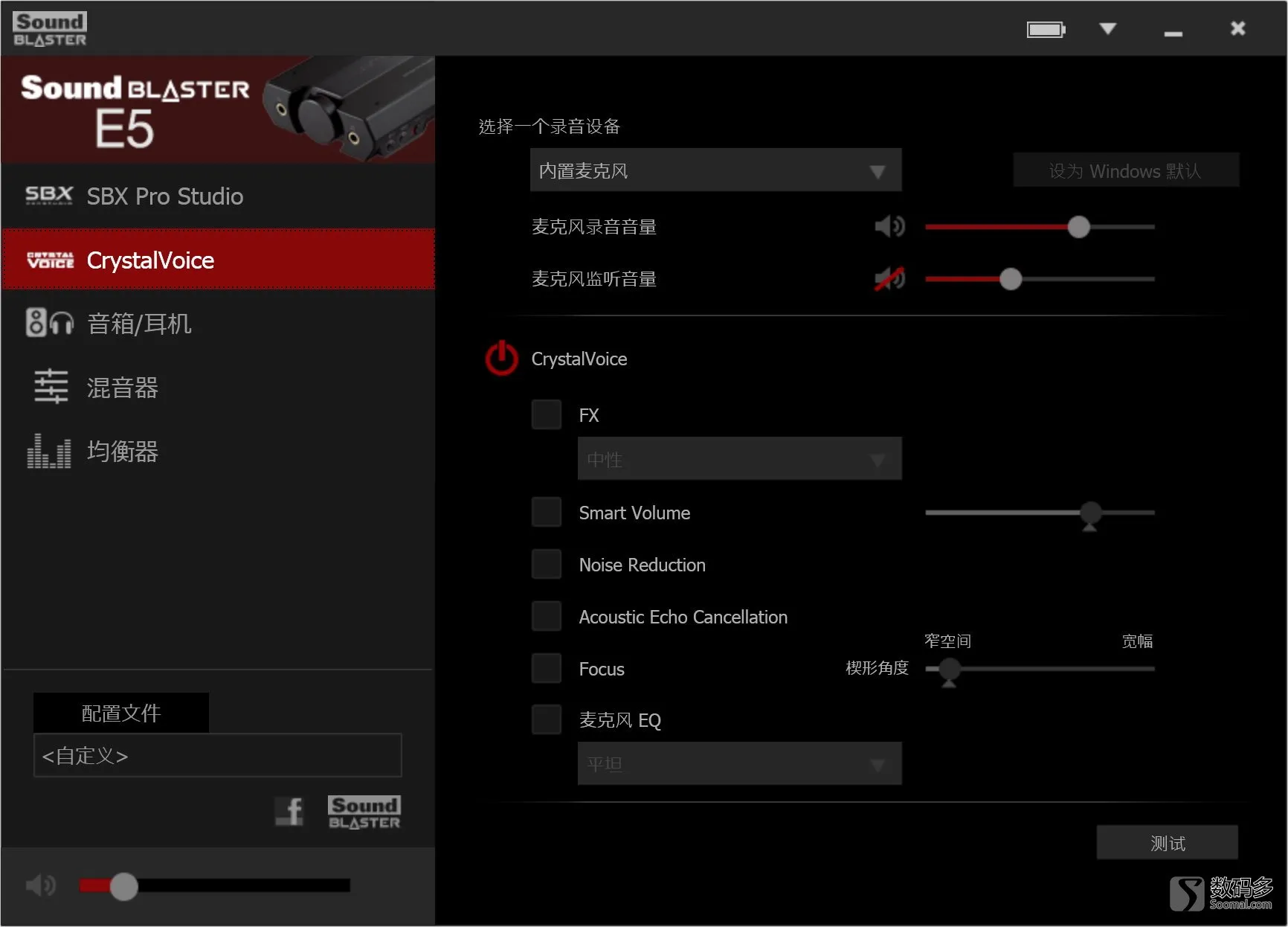1288x927 pixels.
Task: Open the Facebook link icon
Action: [289, 812]
